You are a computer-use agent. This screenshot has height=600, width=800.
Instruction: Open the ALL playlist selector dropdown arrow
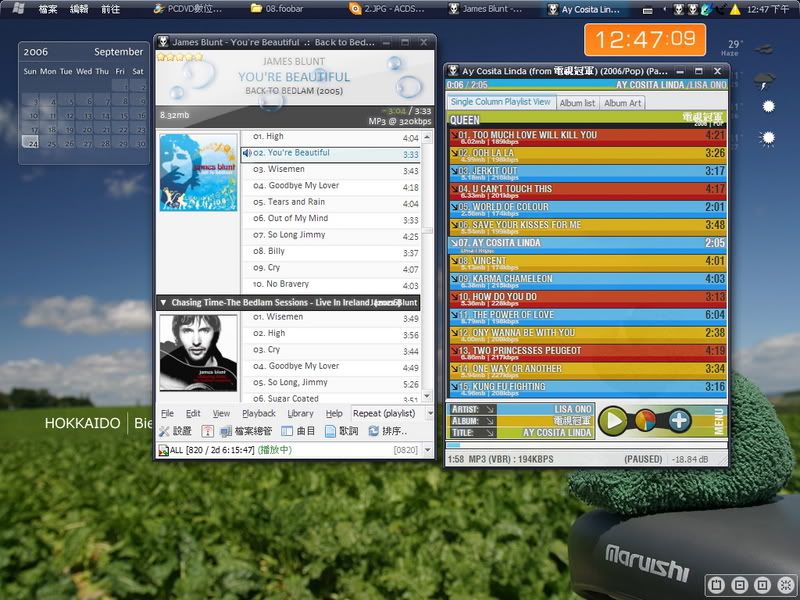point(428,450)
